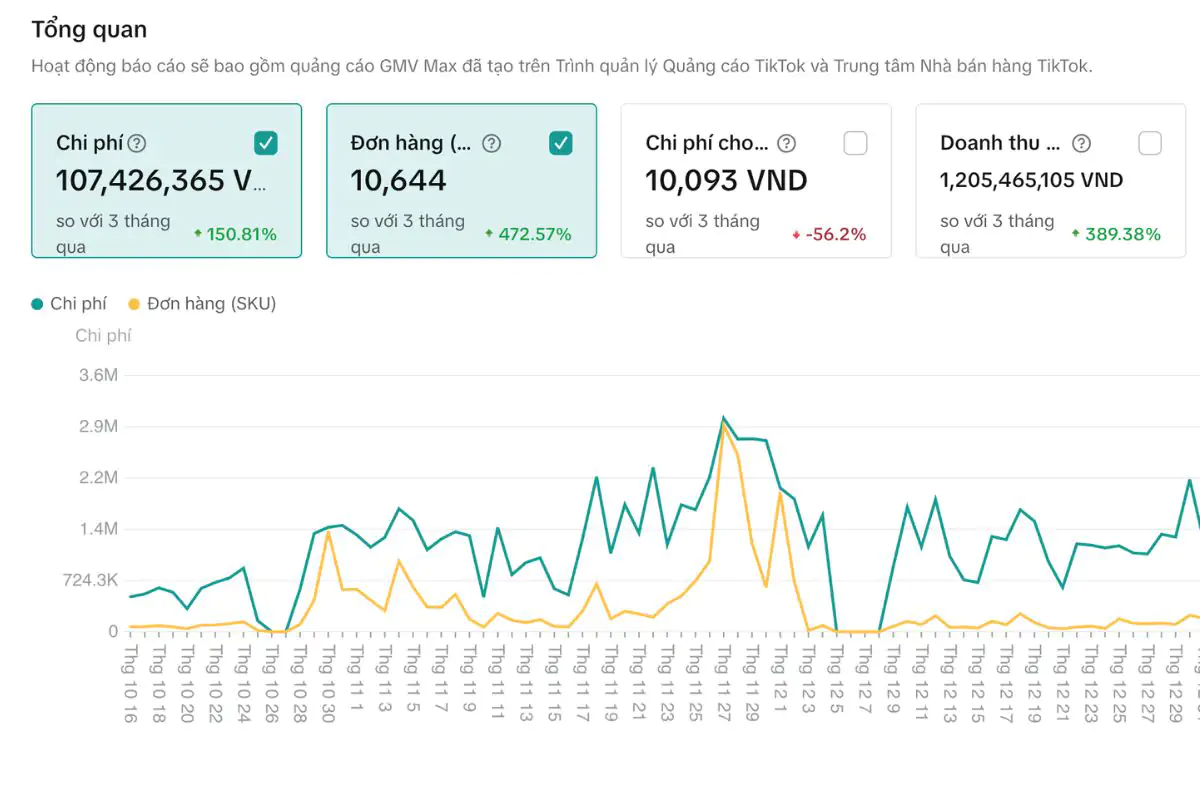The height and width of the screenshot is (800, 1200).
Task: Select the Thg 10 30 x-axis label
Action: [328, 682]
